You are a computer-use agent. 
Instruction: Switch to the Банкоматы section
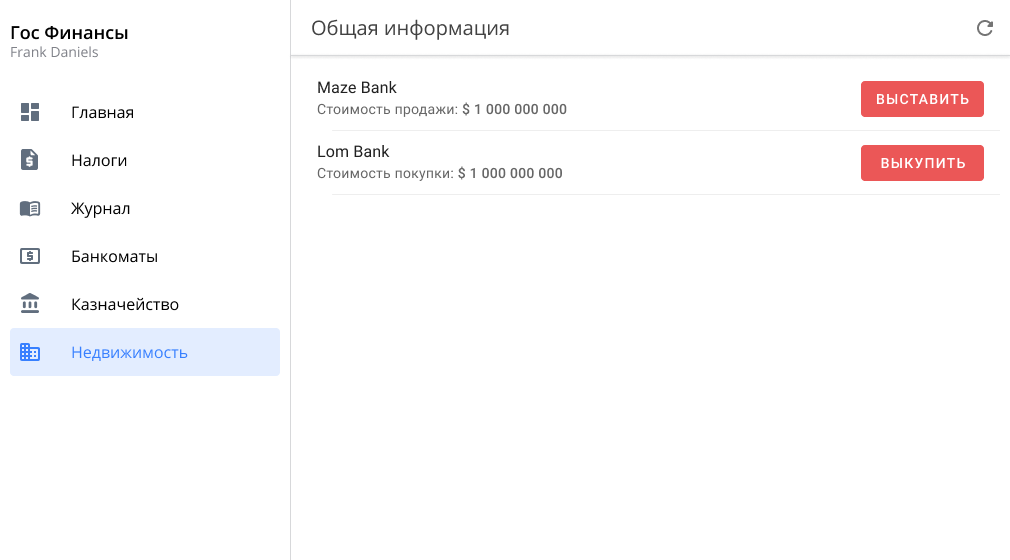114,256
